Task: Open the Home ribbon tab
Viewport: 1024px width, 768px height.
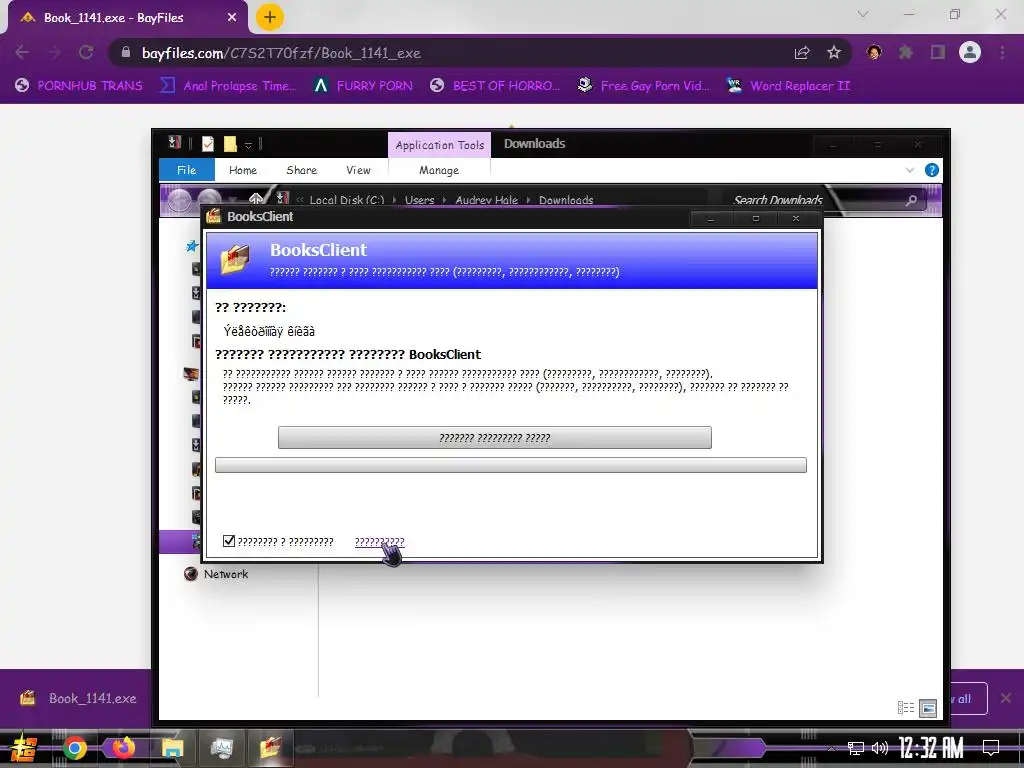Action: coord(243,170)
